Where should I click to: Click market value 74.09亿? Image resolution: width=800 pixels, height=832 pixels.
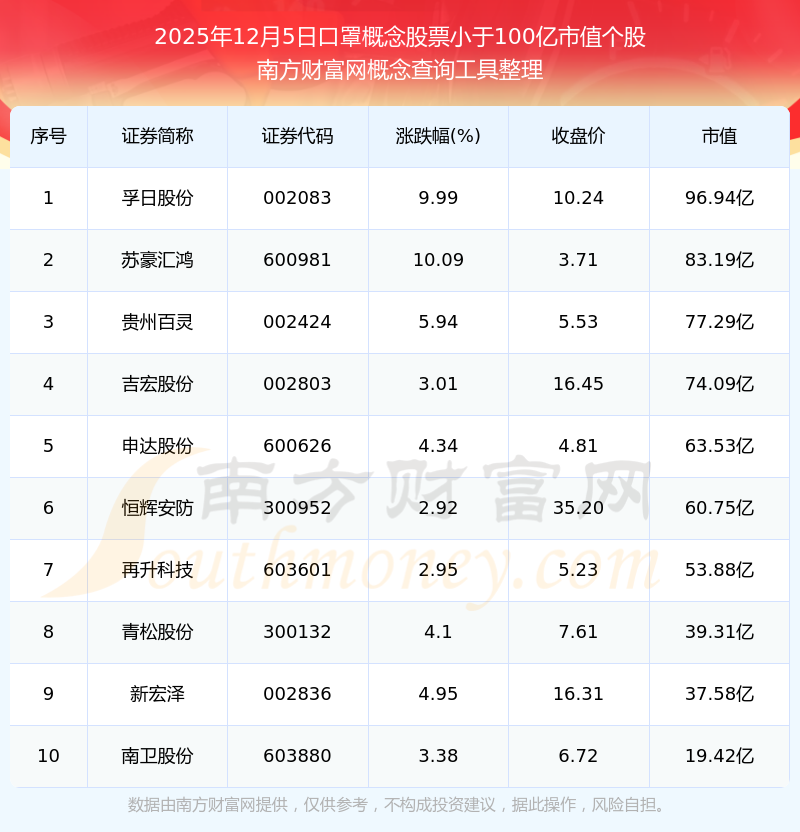(x=719, y=384)
